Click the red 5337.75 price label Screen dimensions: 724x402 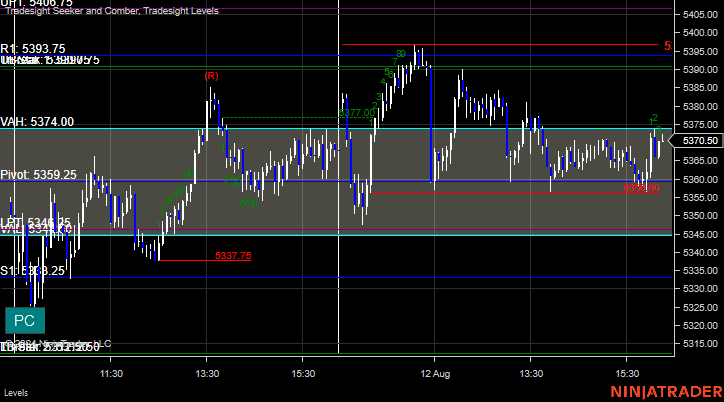pos(233,256)
